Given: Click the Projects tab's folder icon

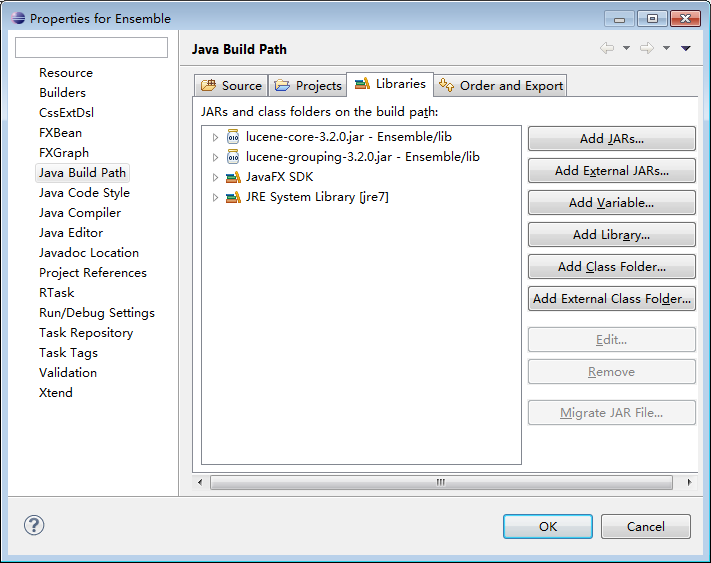Looking at the screenshot, I should coord(282,85).
